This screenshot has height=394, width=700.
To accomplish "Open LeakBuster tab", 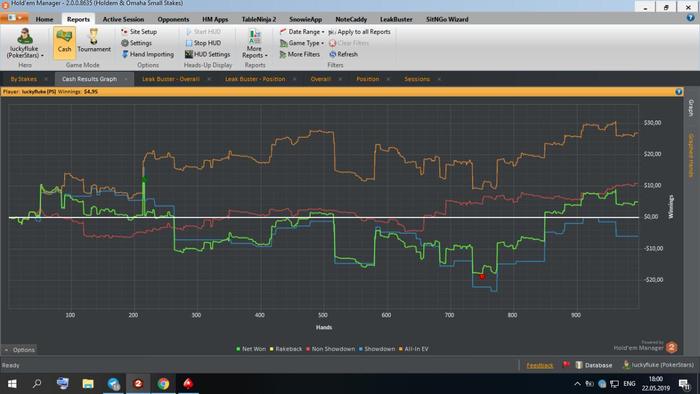I will point(396,19).
